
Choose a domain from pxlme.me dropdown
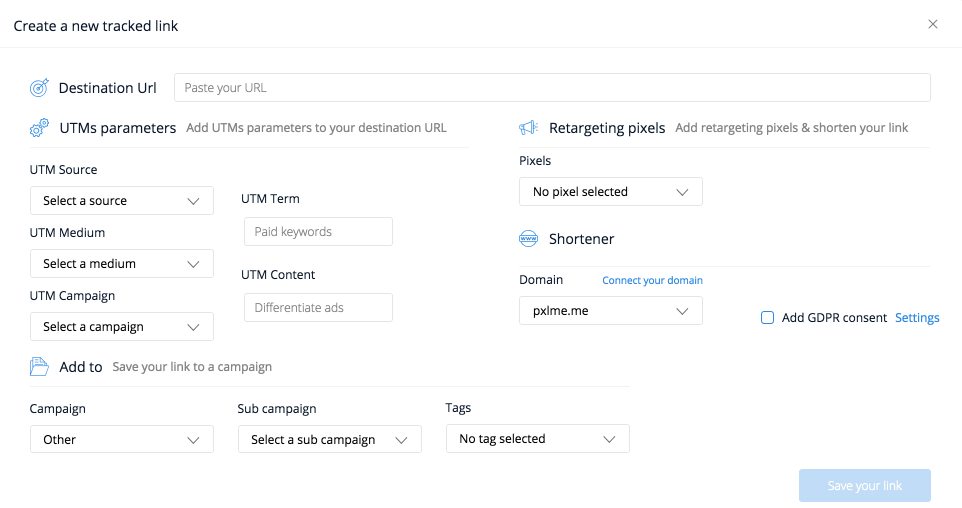611,311
